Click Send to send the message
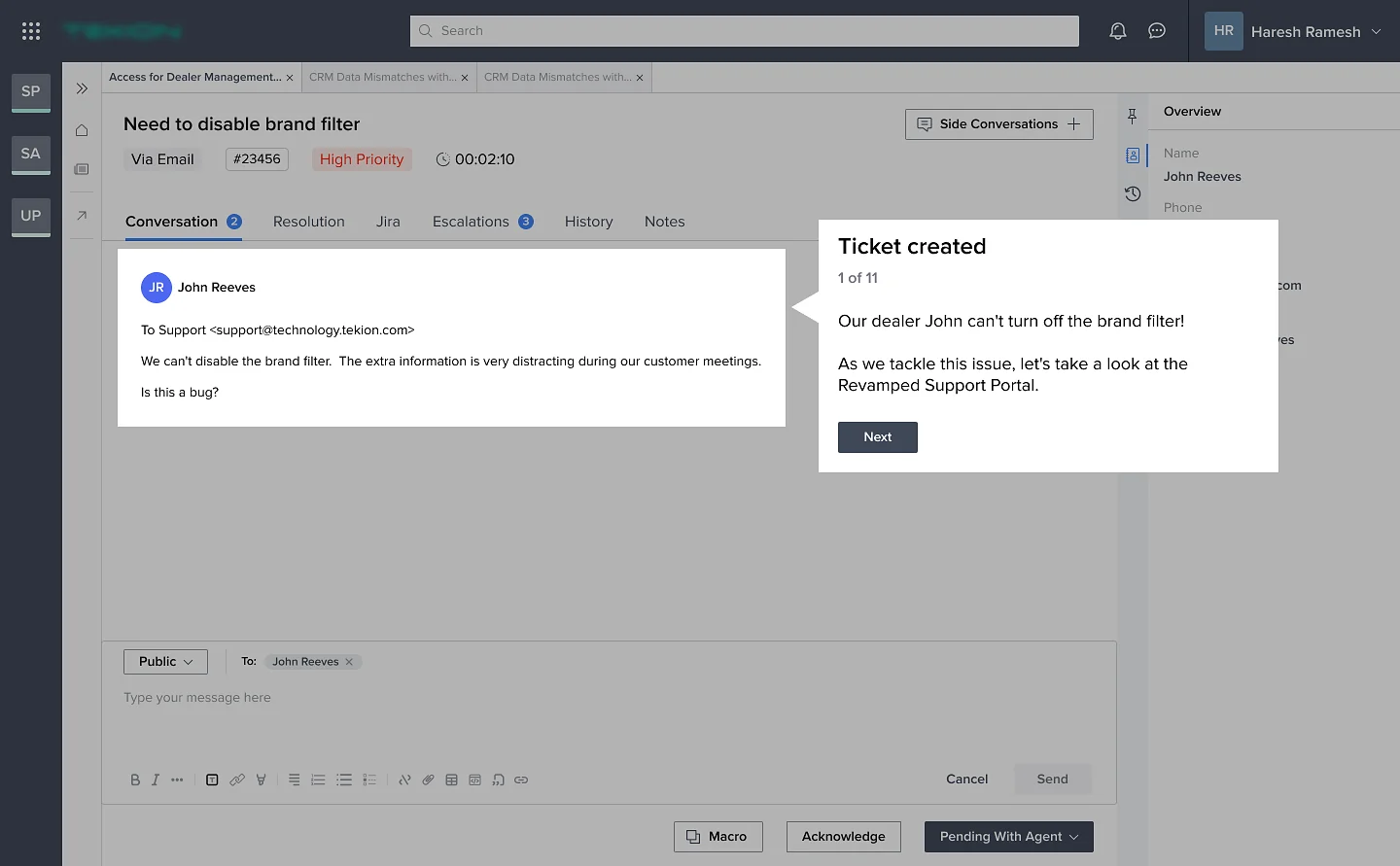 [1053, 779]
